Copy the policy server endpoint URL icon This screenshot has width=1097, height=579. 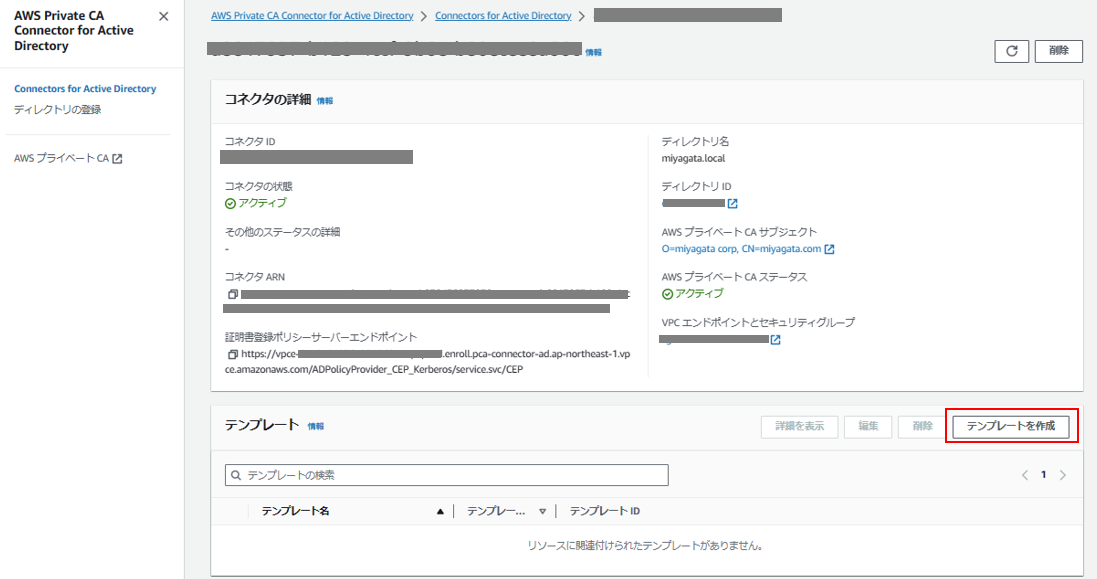(233, 355)
